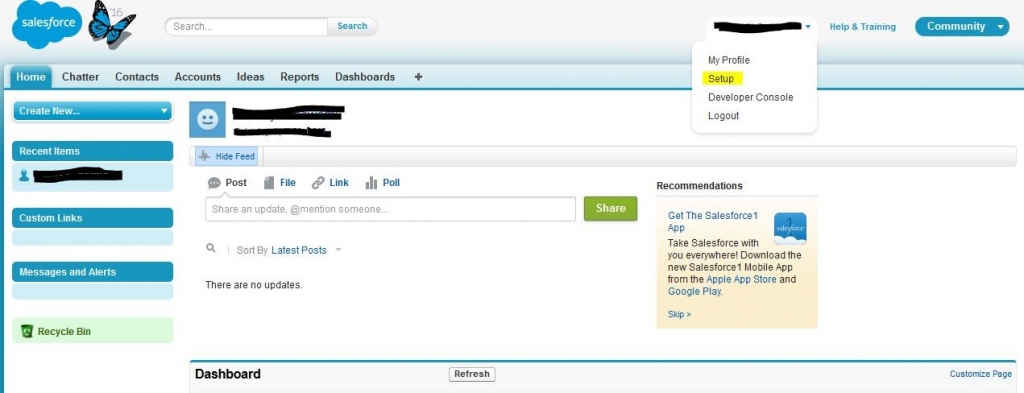This screenshot has height=393, width=1024.
Task: Open Developer Console from user menu
Action: pos(750,97)
